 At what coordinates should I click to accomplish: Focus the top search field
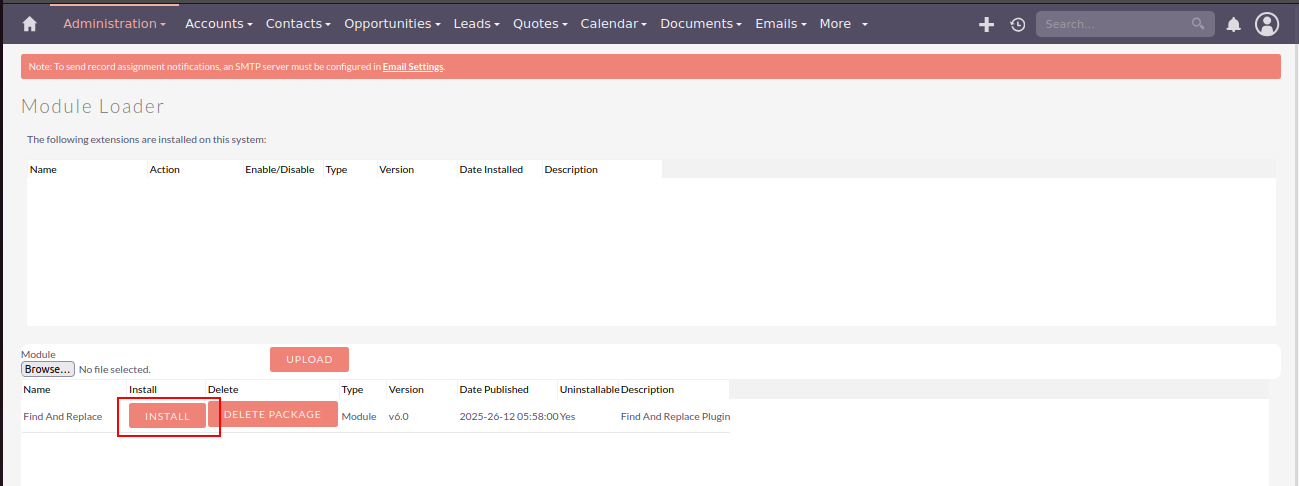click(1112, 24)
